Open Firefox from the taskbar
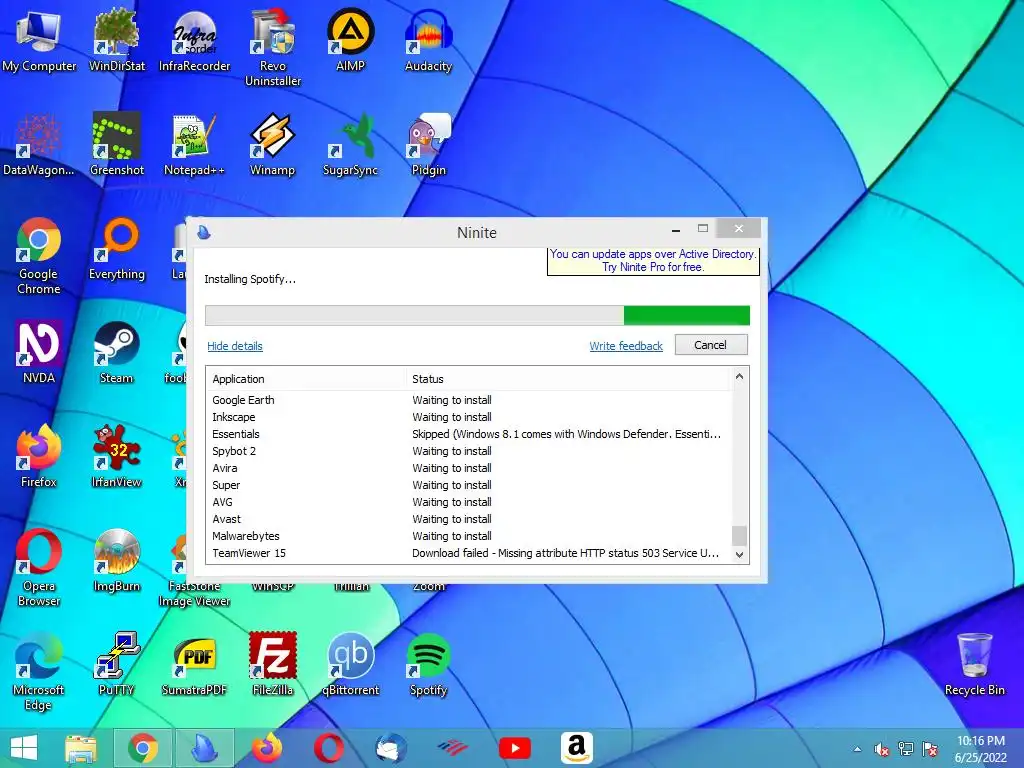 (x=266, y=748)
